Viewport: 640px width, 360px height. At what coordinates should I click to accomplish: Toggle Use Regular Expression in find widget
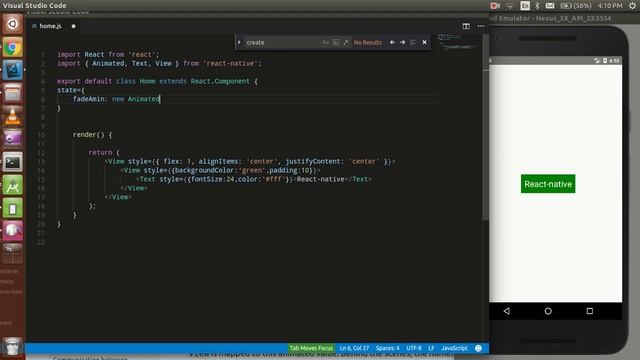[x=346, y=42]
